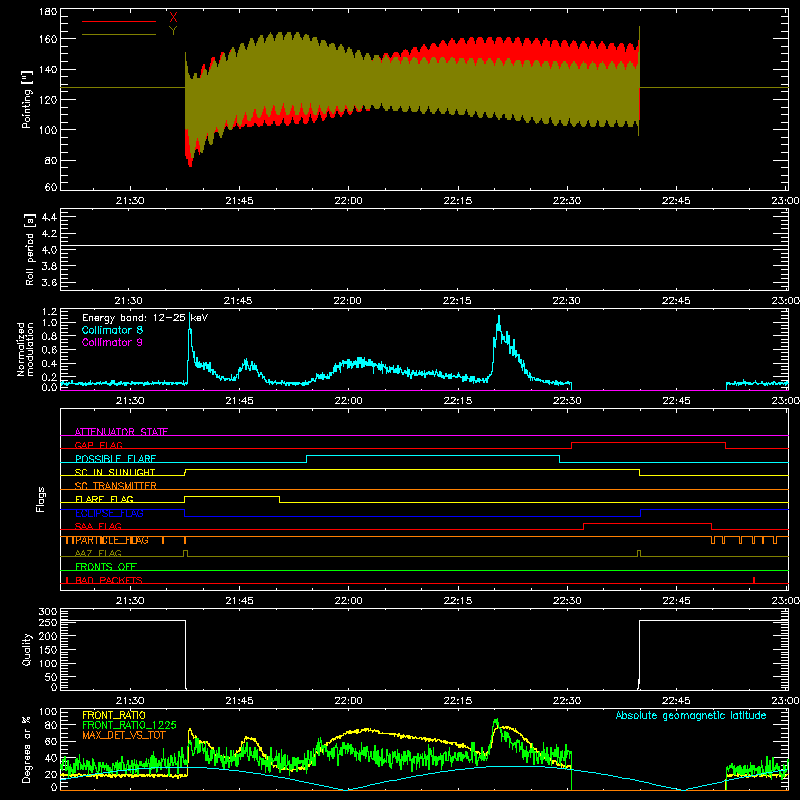
Task: Click the Quality axis title
Action: tap(27, 649)
